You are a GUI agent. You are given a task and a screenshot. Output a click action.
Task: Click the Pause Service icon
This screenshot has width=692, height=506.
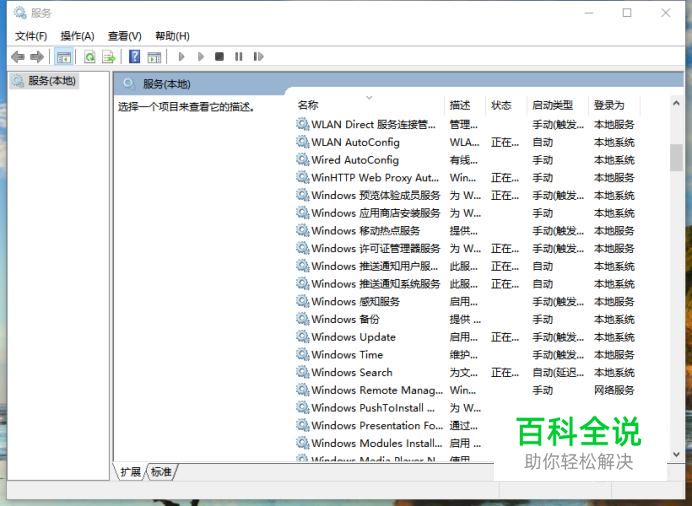[x=239, y=56]
